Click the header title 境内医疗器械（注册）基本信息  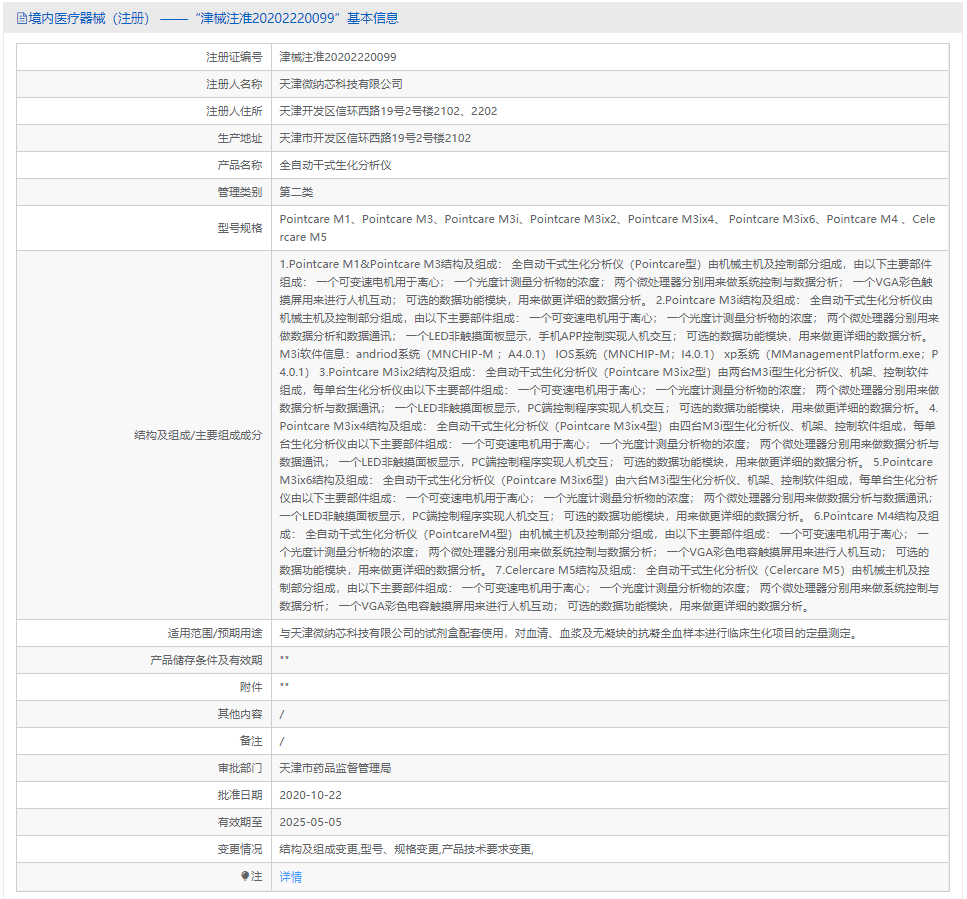coord(213,18)
